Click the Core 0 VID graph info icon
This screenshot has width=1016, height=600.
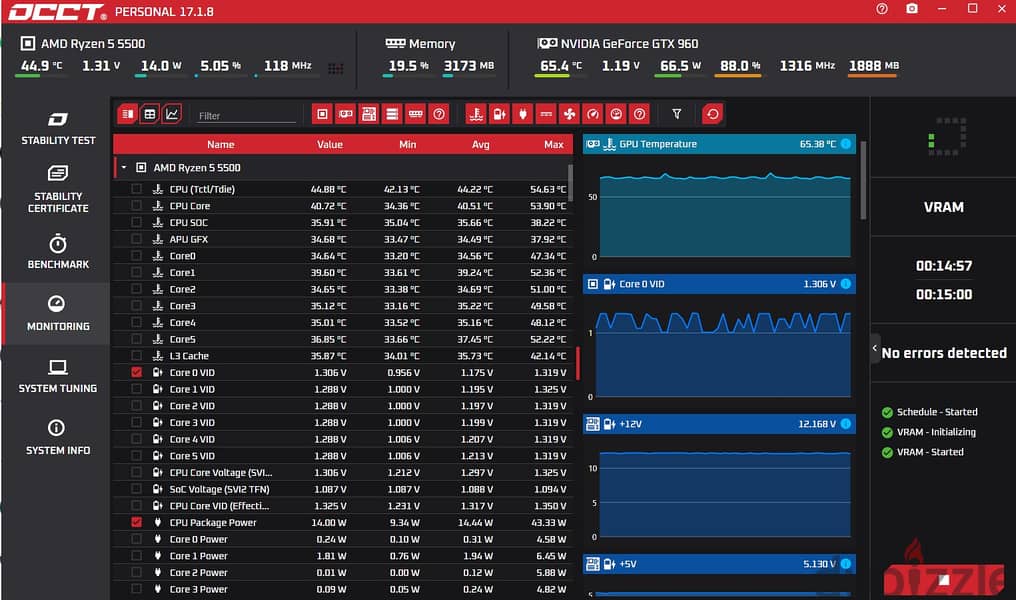click(846, 284)
